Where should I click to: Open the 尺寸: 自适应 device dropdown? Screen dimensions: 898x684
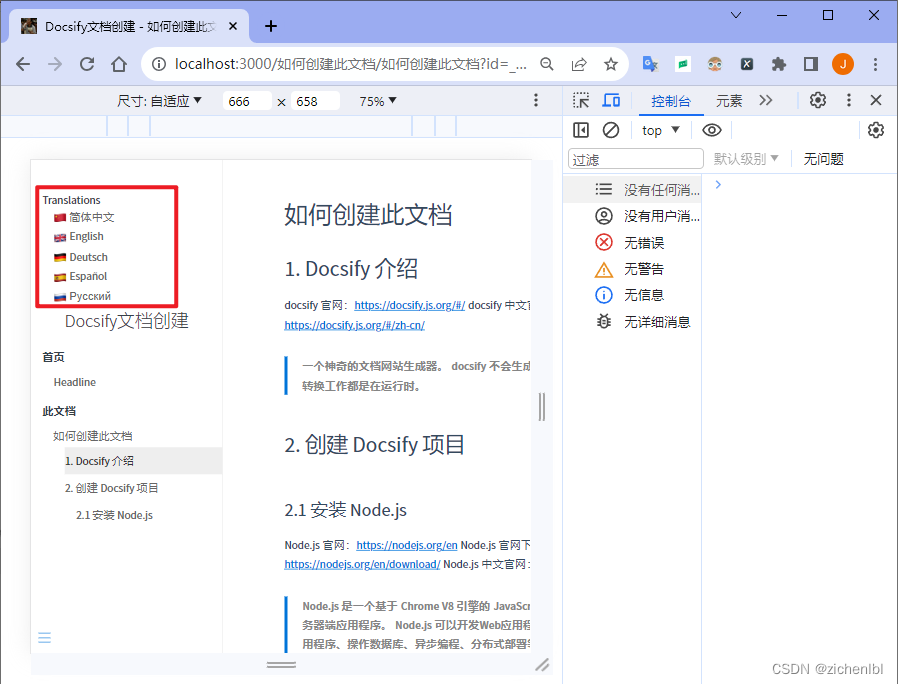coord(159,101)
